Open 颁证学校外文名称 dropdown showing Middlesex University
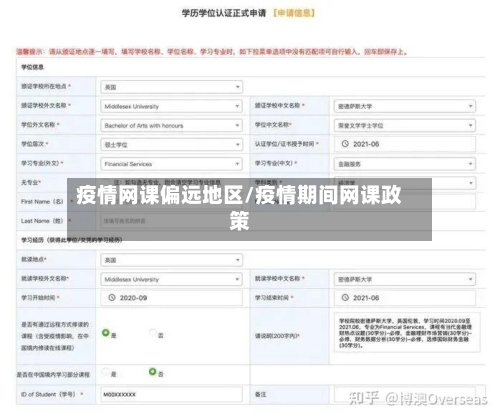 (x=171, y=106)
